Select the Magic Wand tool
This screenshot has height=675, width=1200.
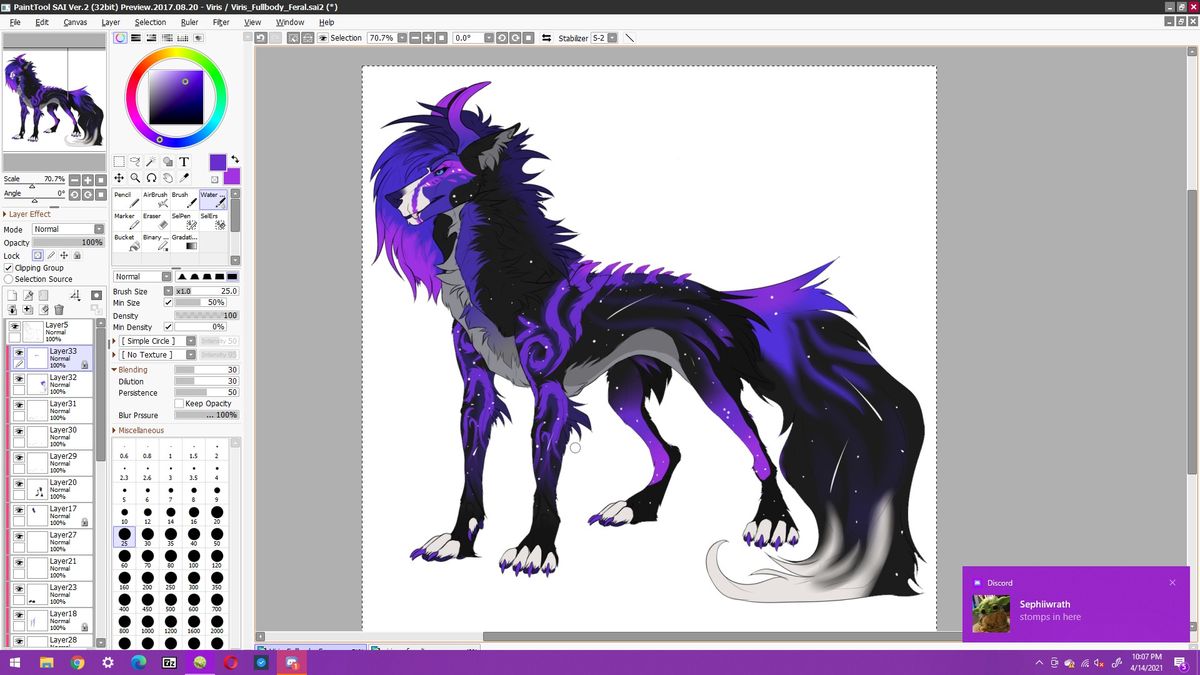point(150,161)
